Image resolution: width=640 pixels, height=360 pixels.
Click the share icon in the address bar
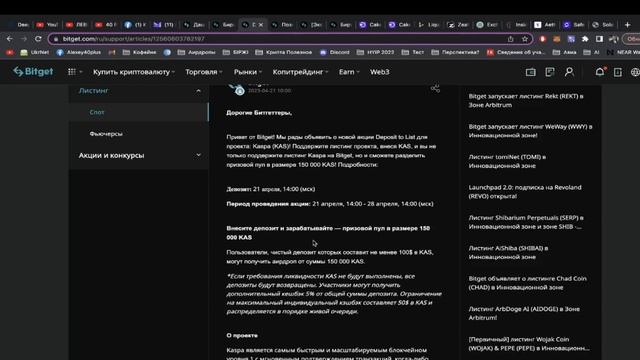click(511, 39)
